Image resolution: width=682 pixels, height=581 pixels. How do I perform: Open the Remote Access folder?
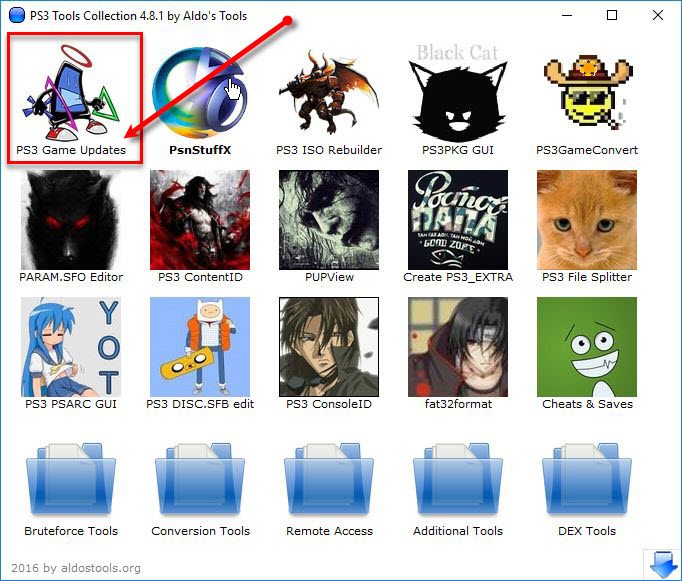click(329, 478)
